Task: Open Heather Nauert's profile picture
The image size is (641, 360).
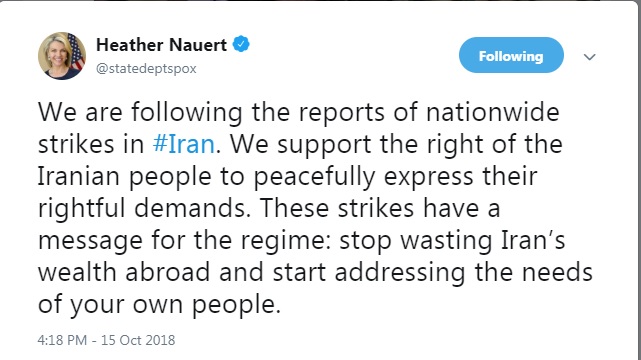Action: click(x=62, y=56)
